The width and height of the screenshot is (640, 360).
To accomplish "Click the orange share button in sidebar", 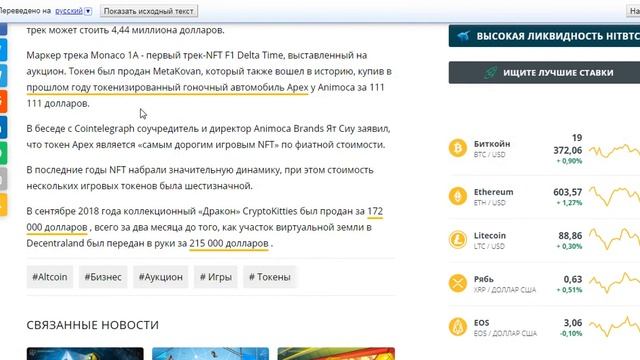I will point(3,101).
